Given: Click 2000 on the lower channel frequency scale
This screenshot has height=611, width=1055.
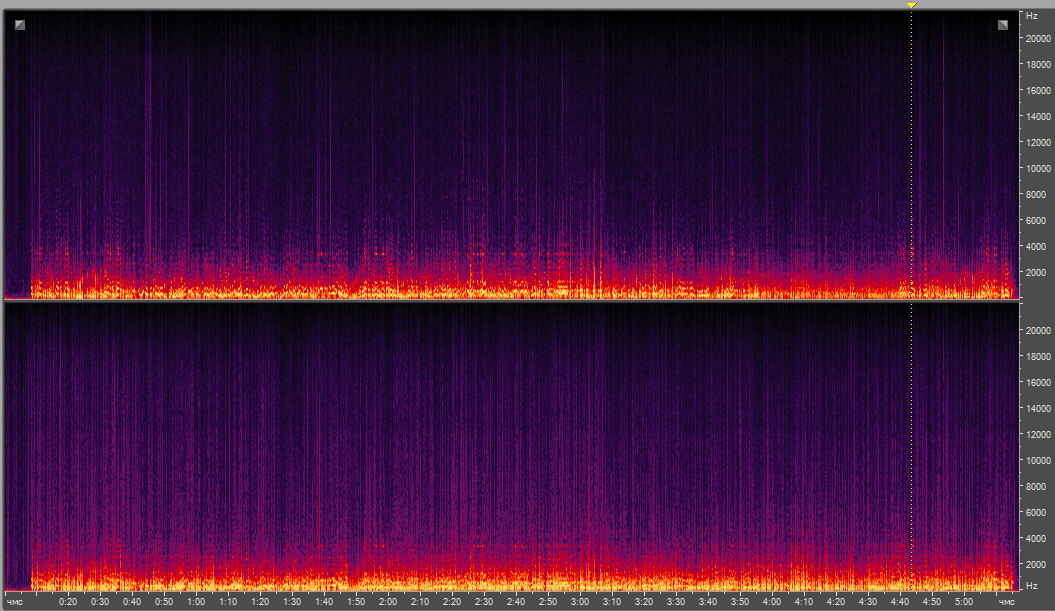Looking at the screenshot, I should (x=1035, y=565).
